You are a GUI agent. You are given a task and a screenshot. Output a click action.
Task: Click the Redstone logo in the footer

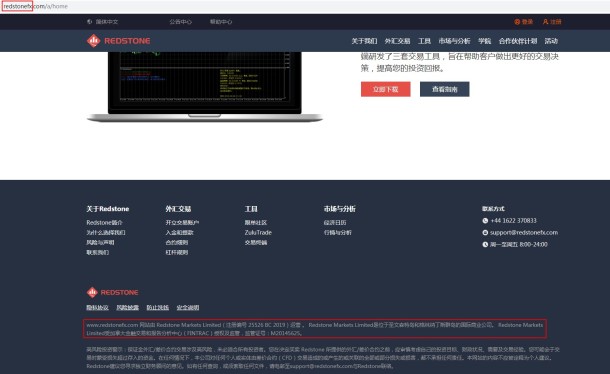pos(112,292)
